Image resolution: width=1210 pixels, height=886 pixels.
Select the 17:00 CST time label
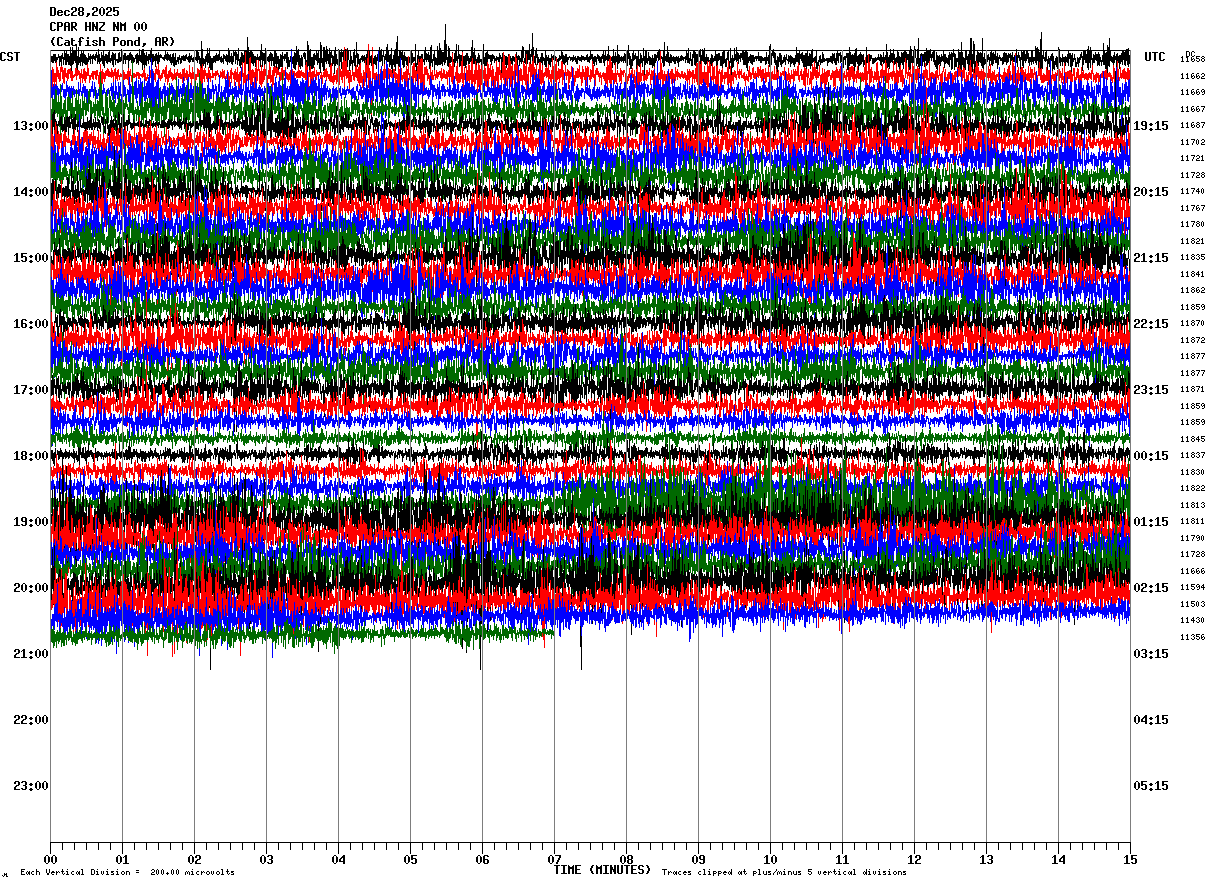point(30,390)
